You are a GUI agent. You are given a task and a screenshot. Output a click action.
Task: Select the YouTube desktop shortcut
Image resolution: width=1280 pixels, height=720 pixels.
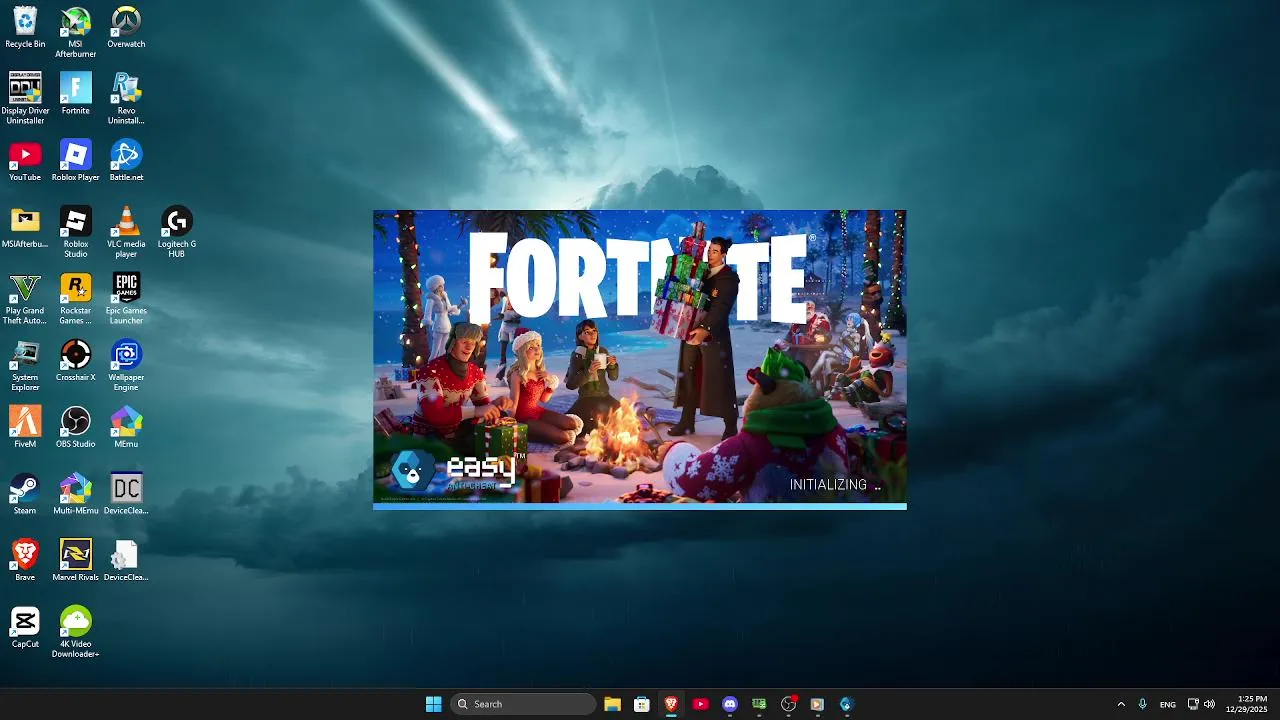[25, 160]
